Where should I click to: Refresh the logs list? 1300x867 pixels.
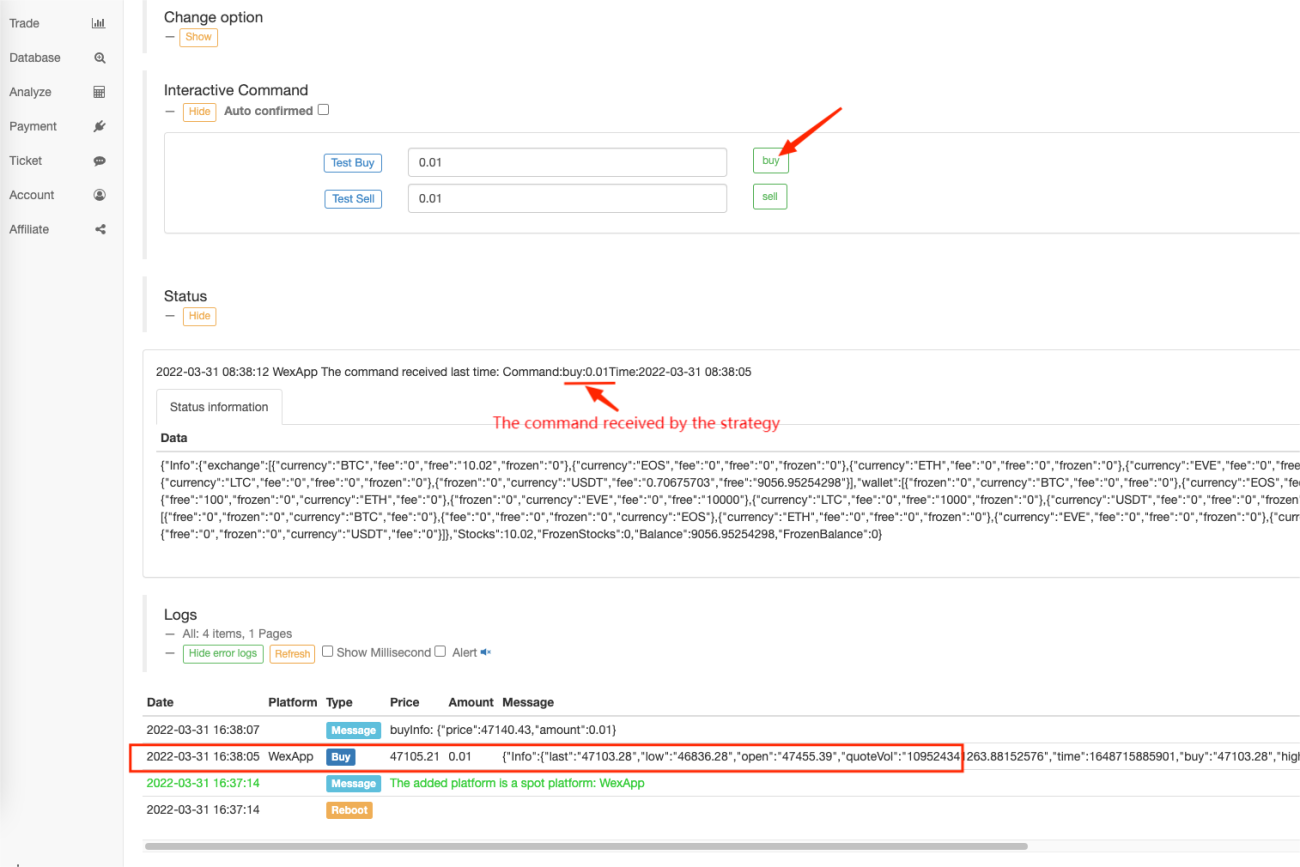[292, 653]
